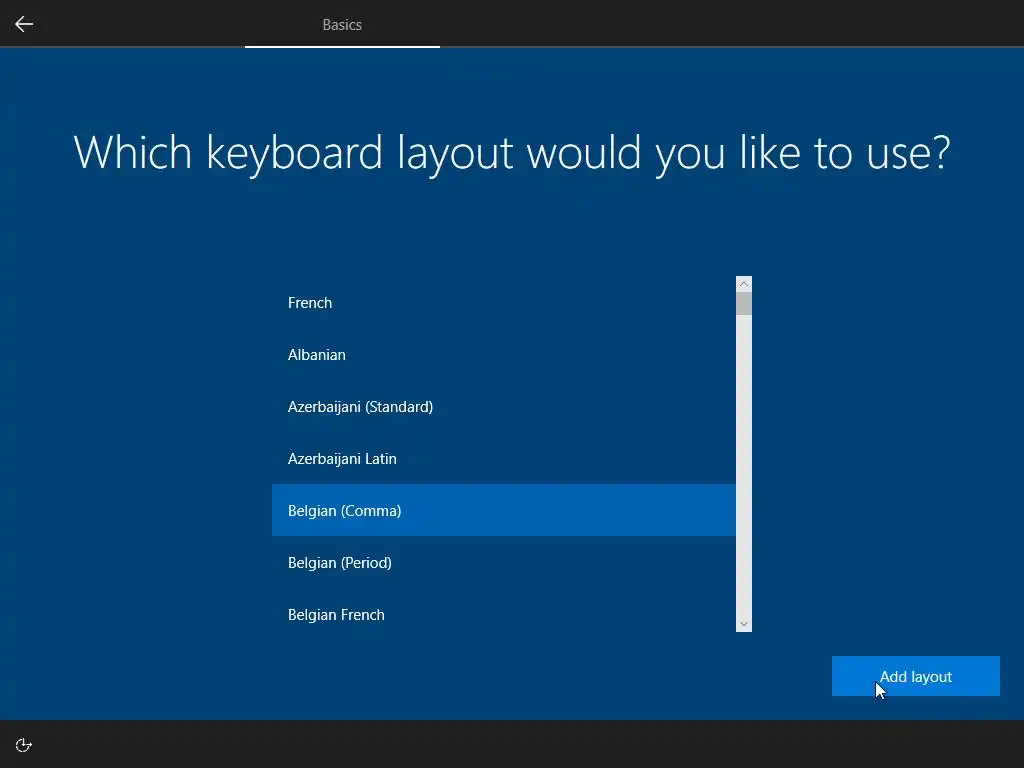
Task: Click the scrollbar up arrow
Action: (744, 284)
